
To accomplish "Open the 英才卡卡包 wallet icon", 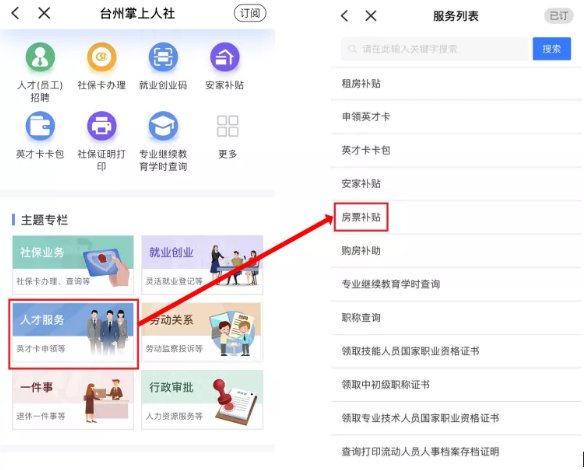I will 40,126.
